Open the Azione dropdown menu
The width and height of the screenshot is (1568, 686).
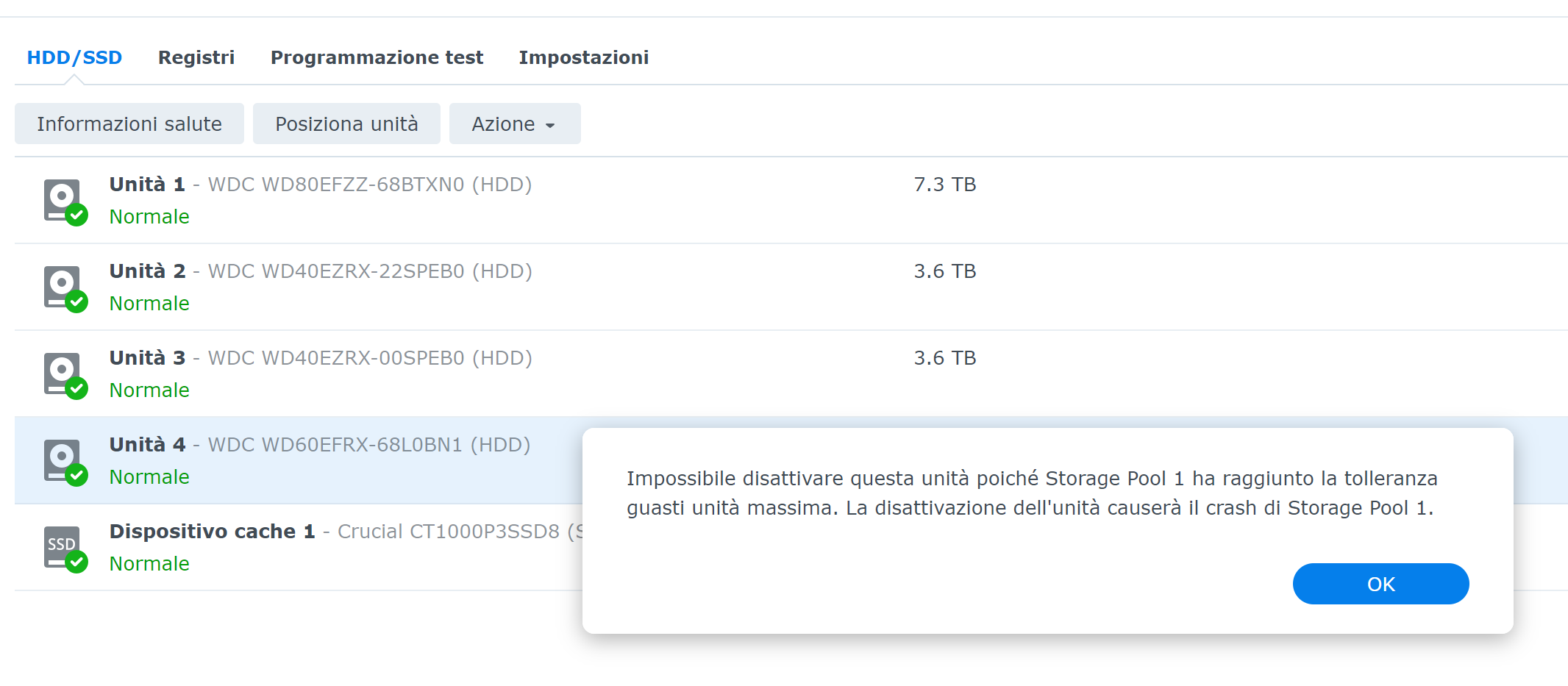(514, 124)
